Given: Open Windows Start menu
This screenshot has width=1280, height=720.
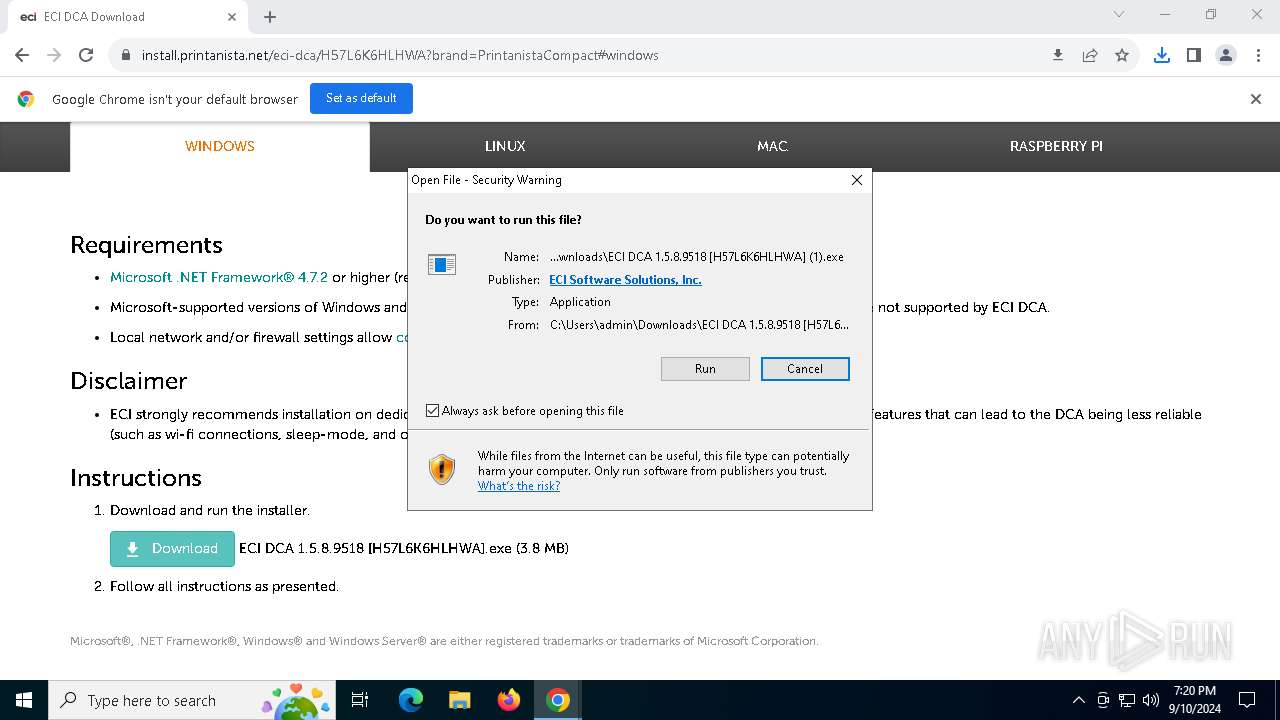Looking at the screenshot, I should (24, 700).
